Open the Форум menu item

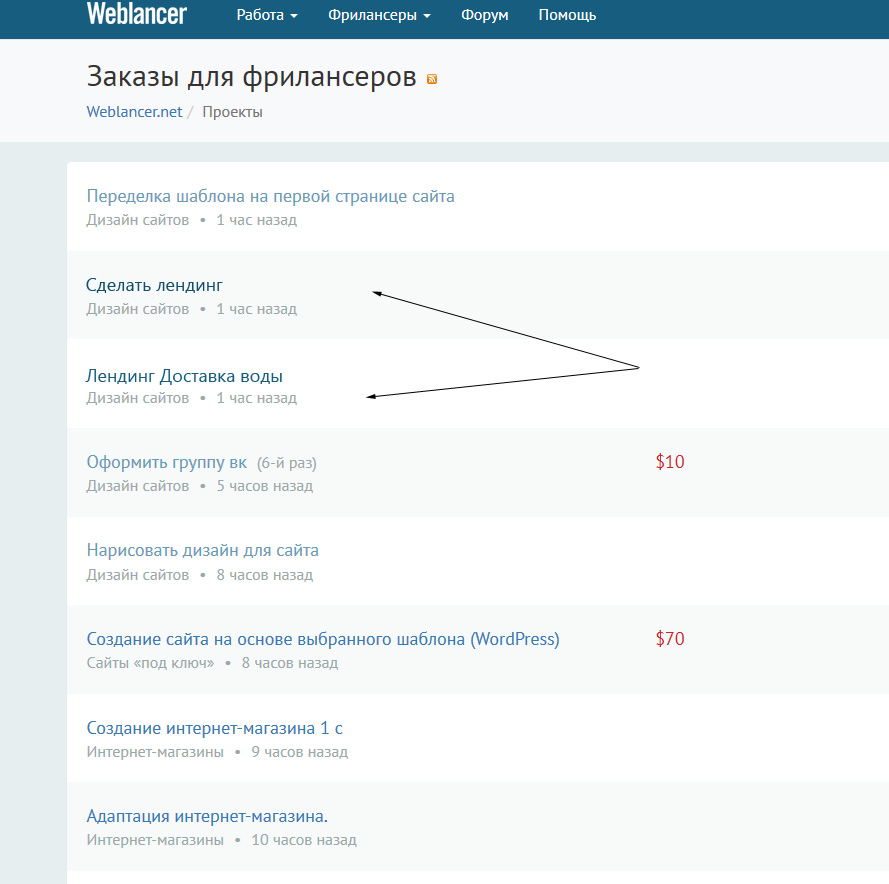(x=485, y=15)
